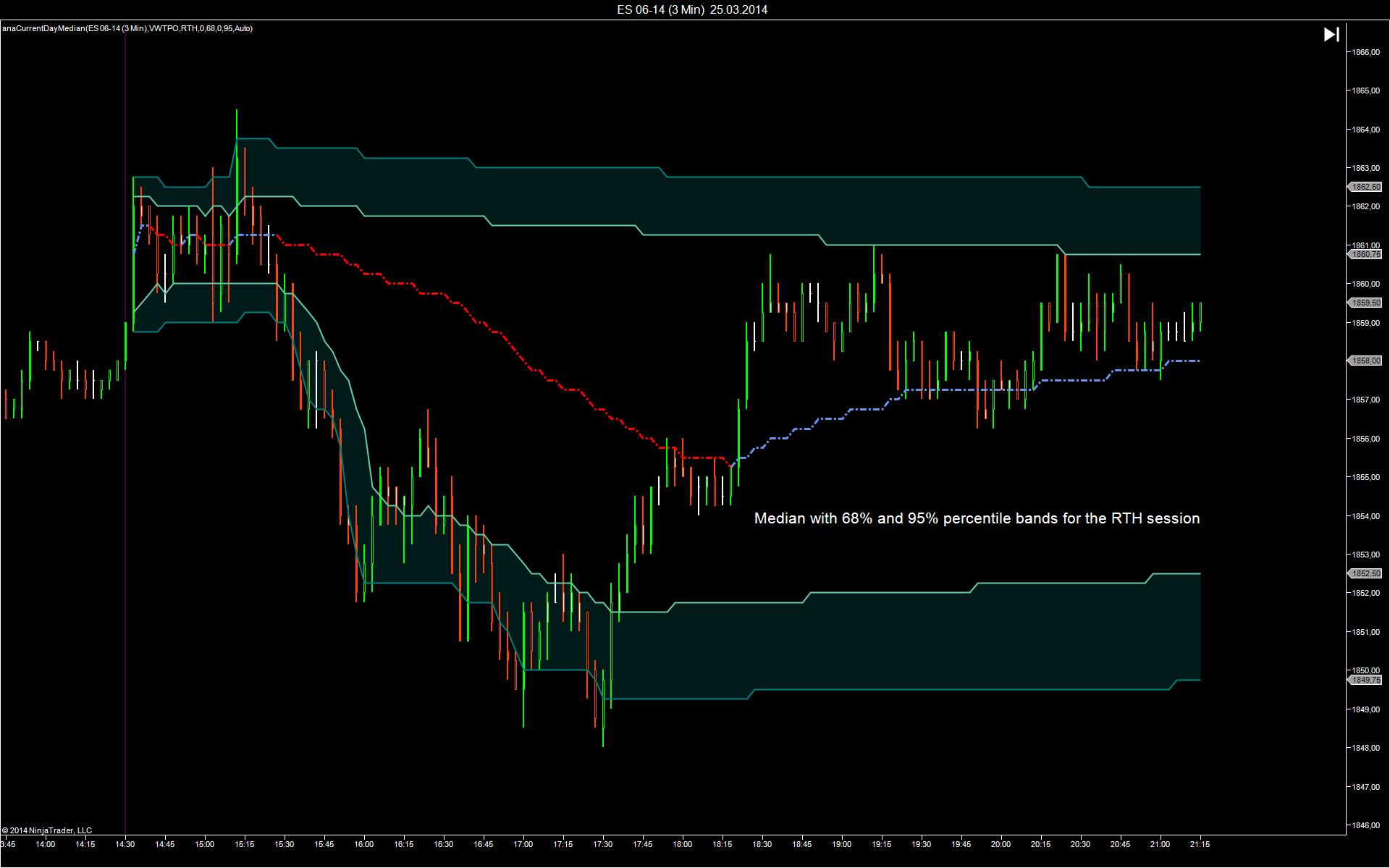Click the scroll-to-latest-bar arrow icon
This screenshot has height=868, width=1390.
[1331, 35]
